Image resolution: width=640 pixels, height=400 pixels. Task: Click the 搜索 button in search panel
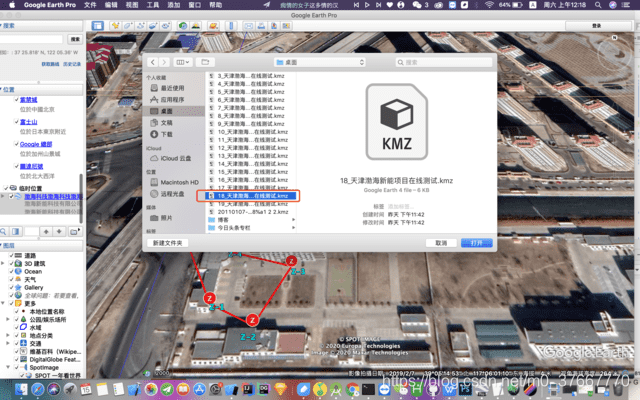[75, 39]
